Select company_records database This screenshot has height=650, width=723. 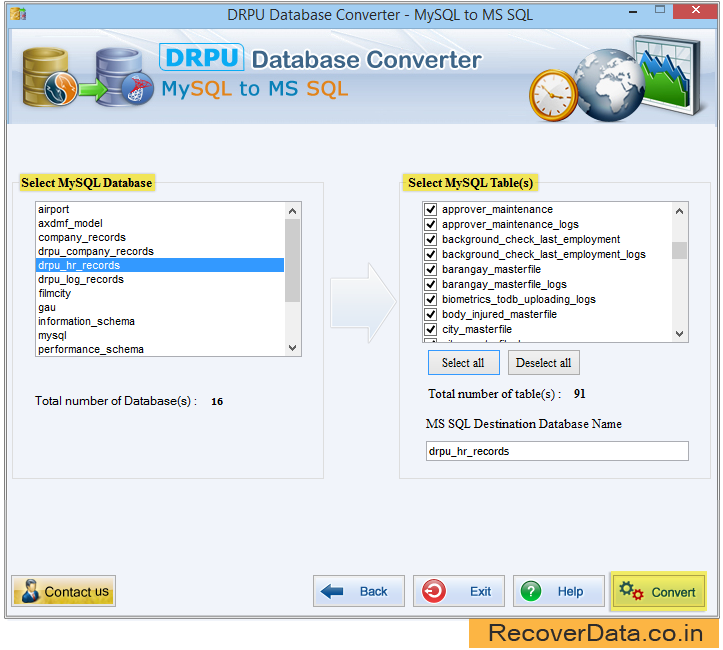point(160,237)
